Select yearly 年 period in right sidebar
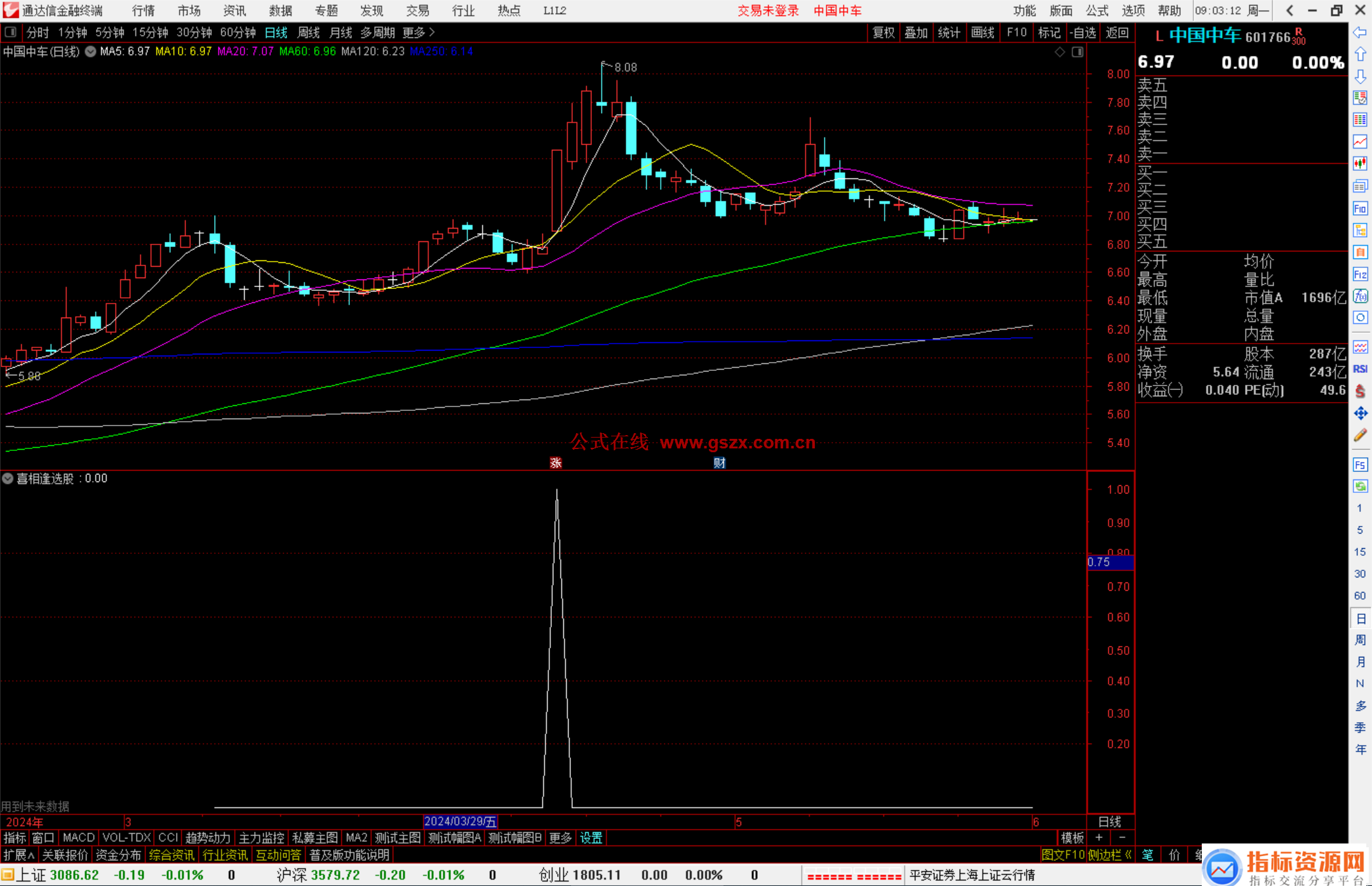This screenshot has width=1372, height=886. coord(1360,749)
